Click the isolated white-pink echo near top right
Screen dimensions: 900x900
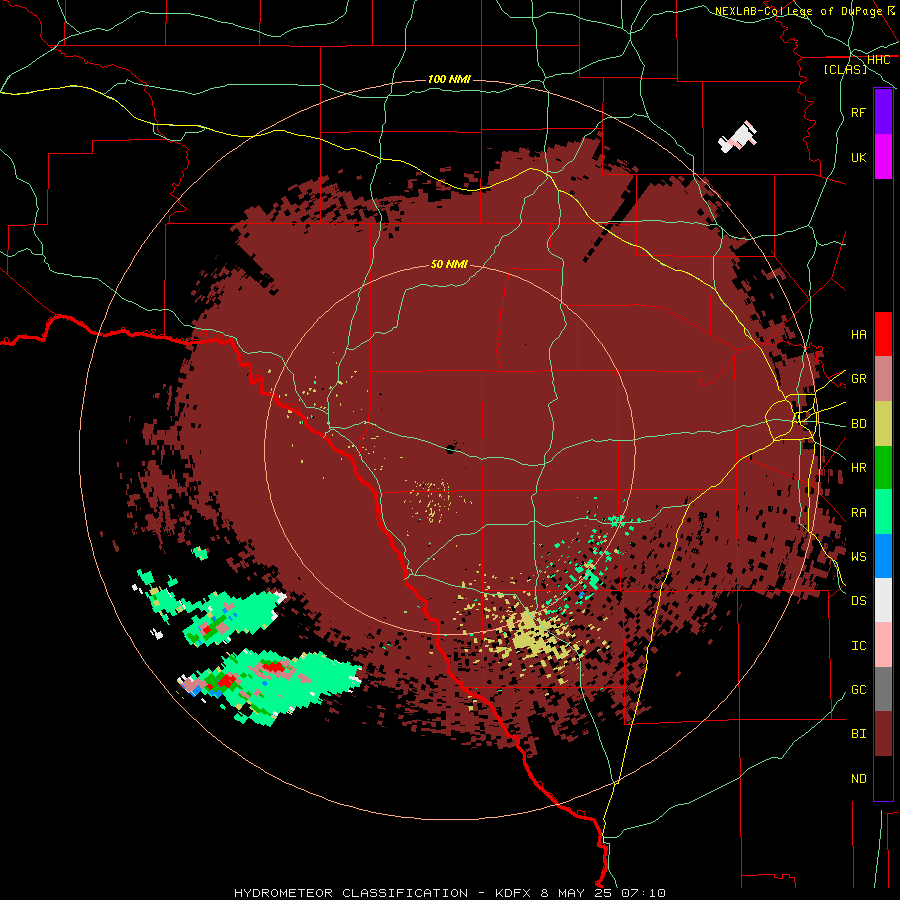pos(738,137)
